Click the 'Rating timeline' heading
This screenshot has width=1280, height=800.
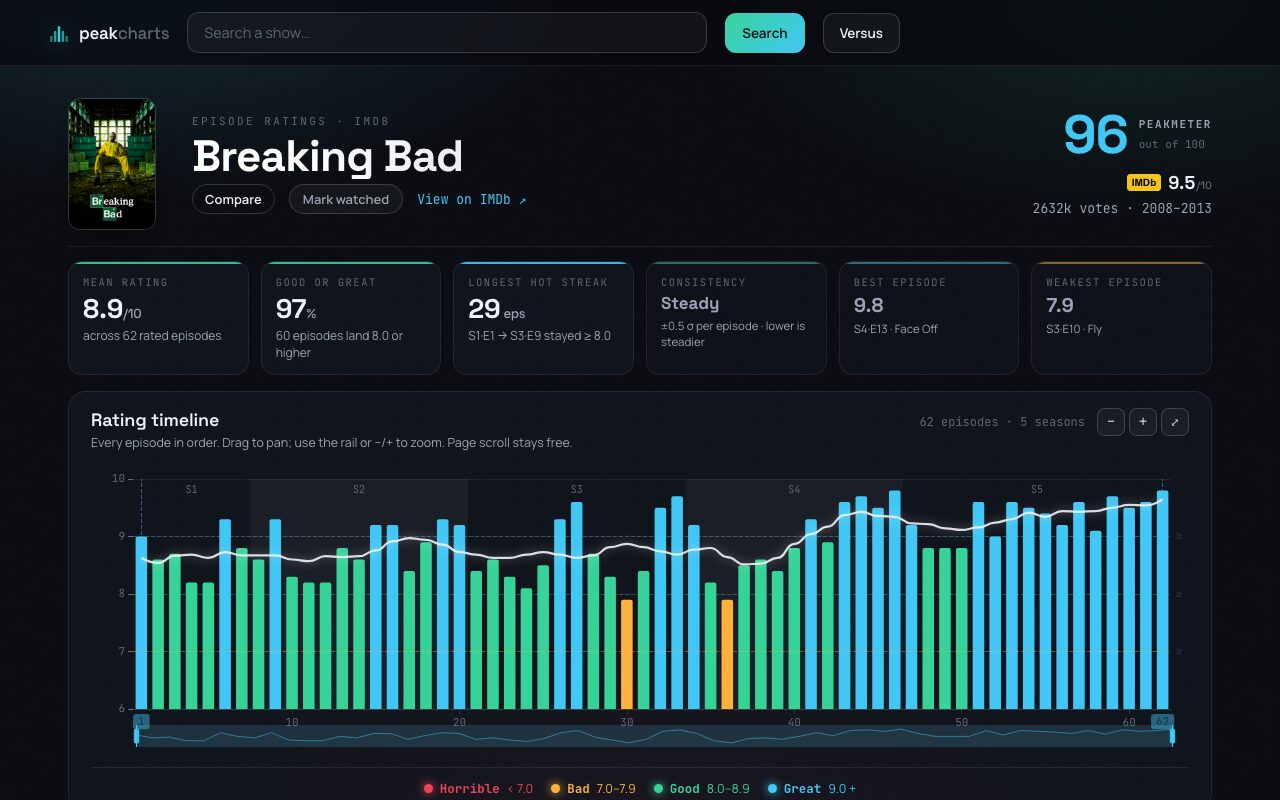point(155,420)
